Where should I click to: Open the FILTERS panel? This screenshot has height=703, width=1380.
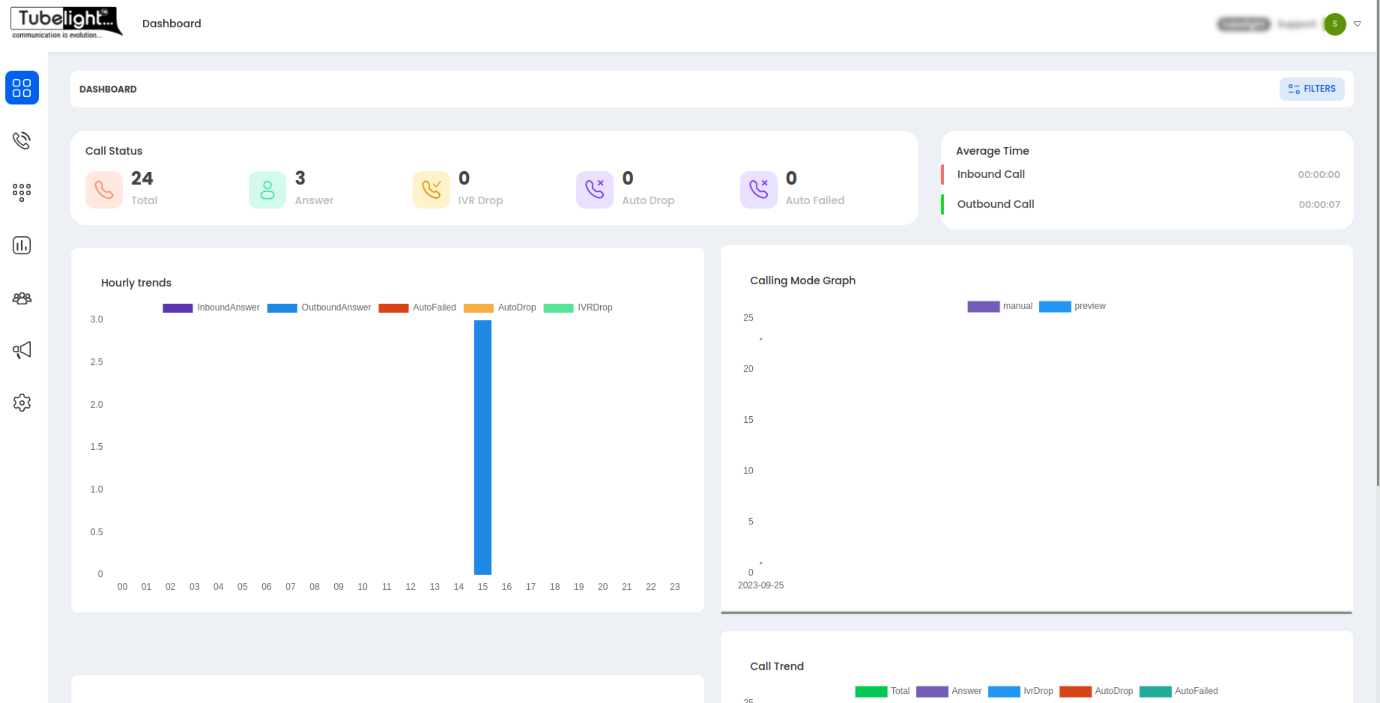coord(1312,89)
